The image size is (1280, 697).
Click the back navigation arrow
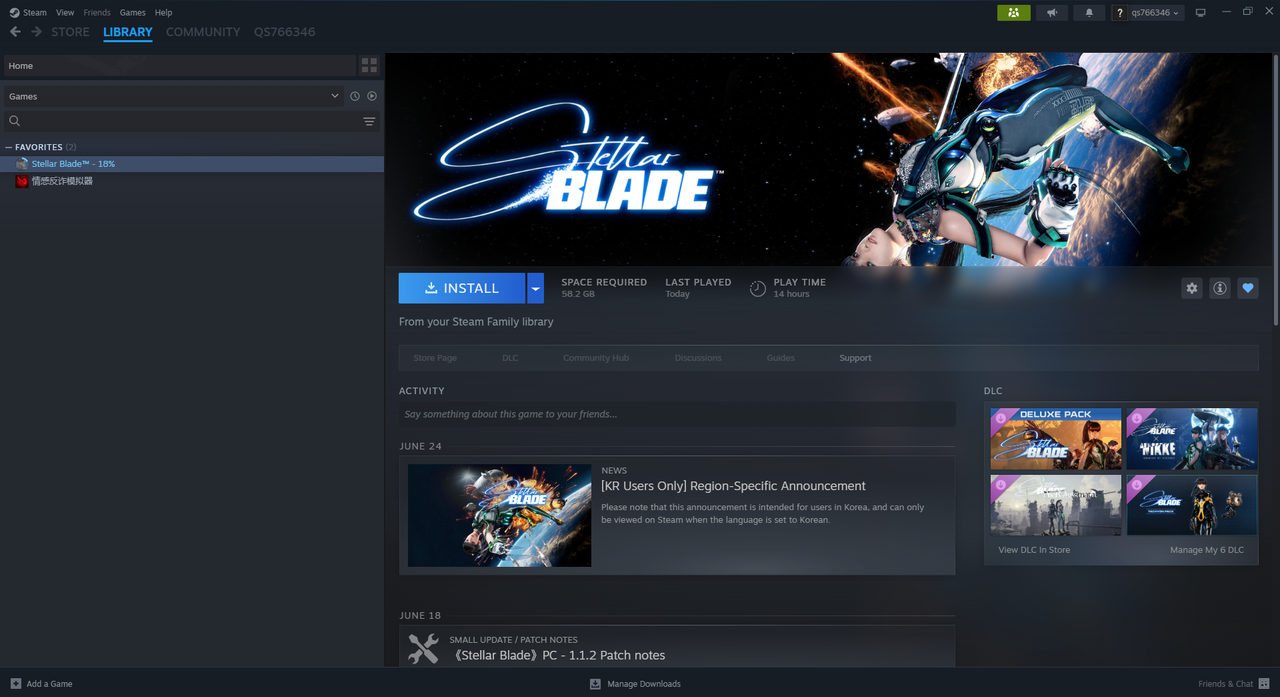tap(15, 32)
